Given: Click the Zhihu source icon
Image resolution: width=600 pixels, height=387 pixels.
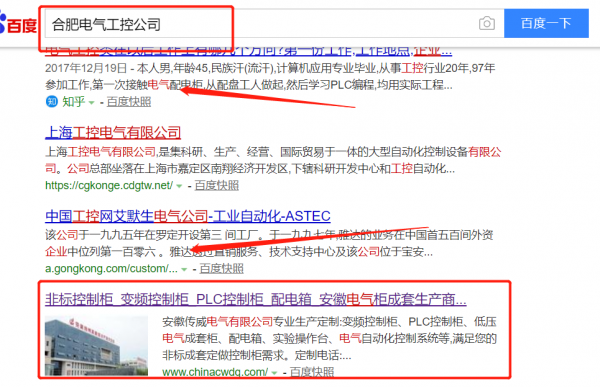Looking at the screenshot, I should click(x=52, y=102).
